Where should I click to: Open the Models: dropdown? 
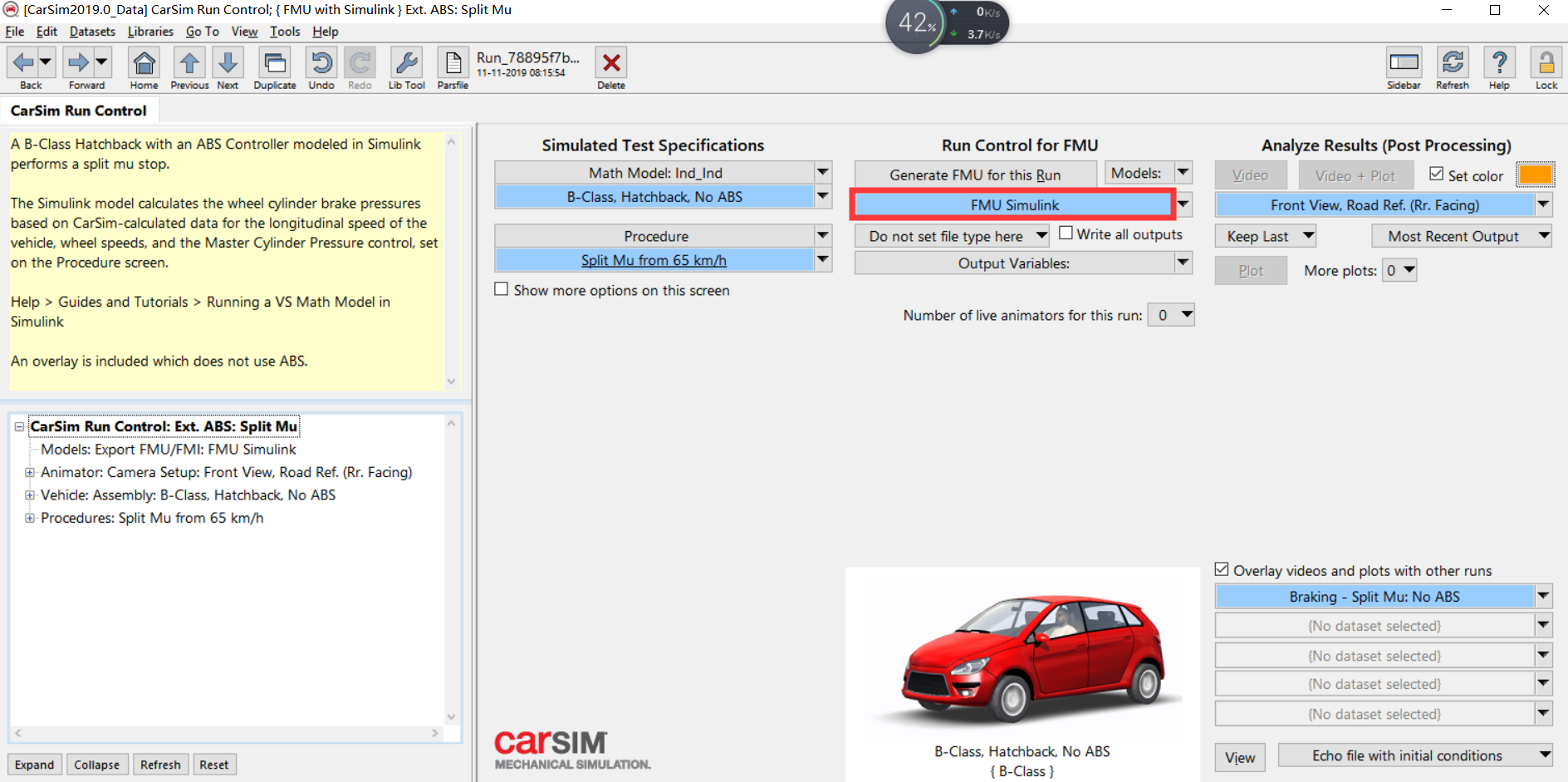[1149, 173]
